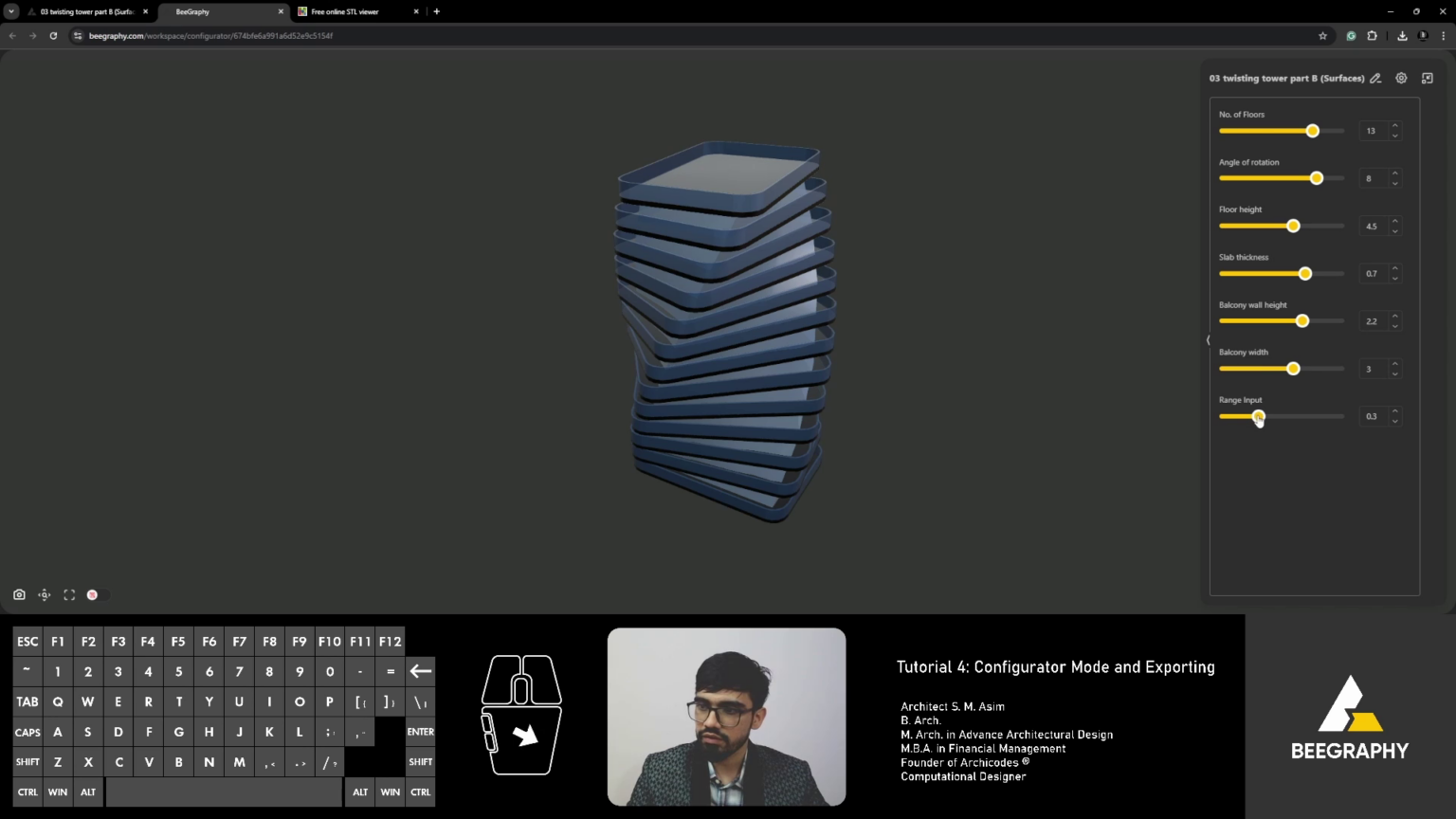Click the bookmark star in the address bar

[1322, 35]
